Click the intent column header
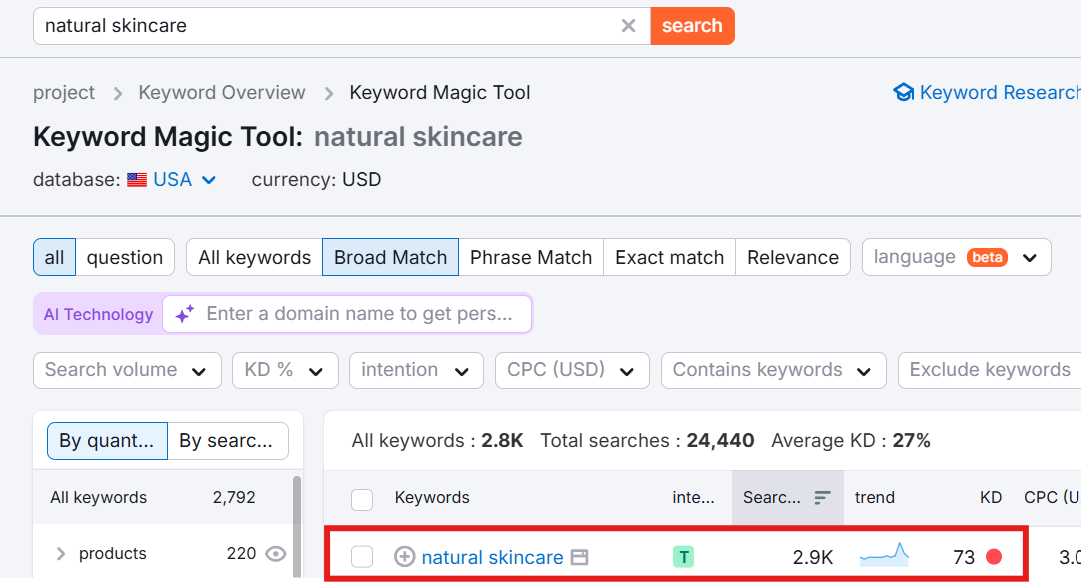Viewport: 1081px width, 582px height. (x=694, y=497)
